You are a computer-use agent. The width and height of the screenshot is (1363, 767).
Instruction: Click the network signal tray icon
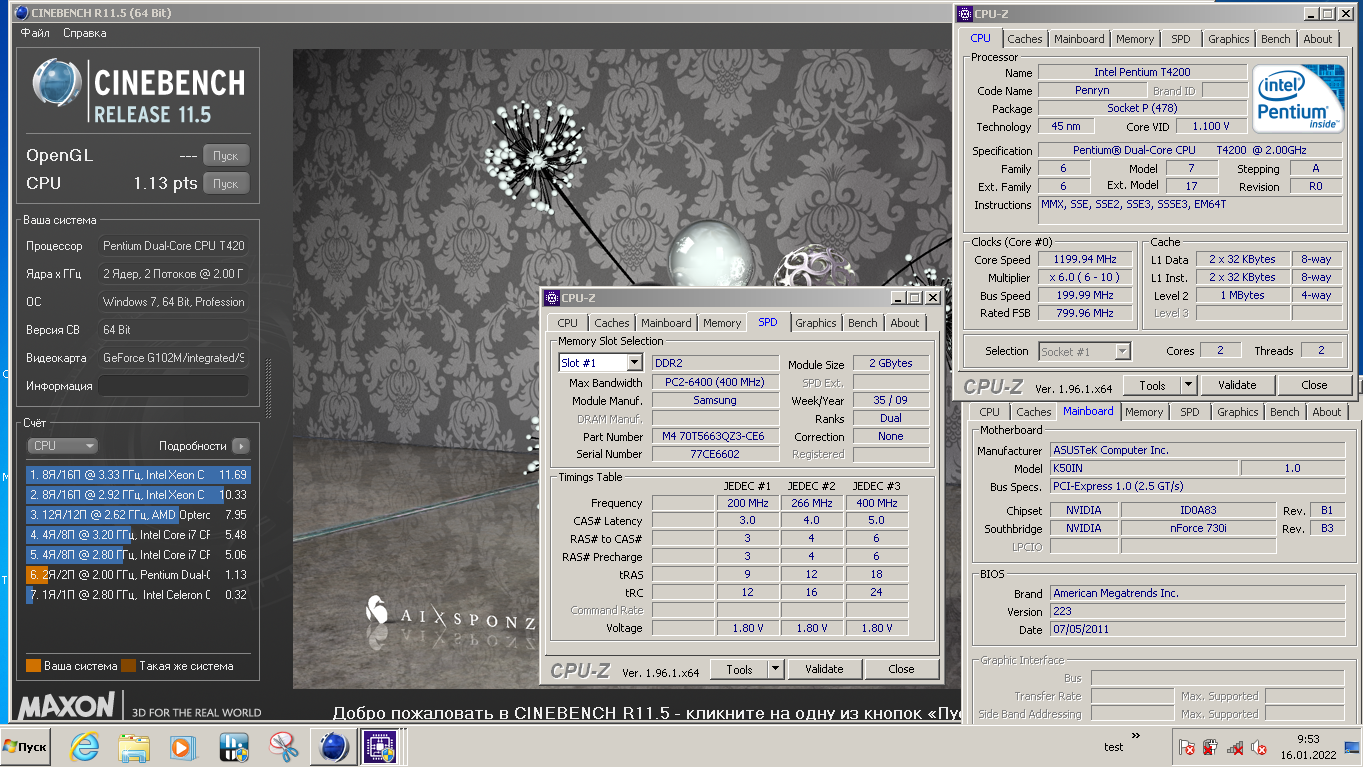1236,747
